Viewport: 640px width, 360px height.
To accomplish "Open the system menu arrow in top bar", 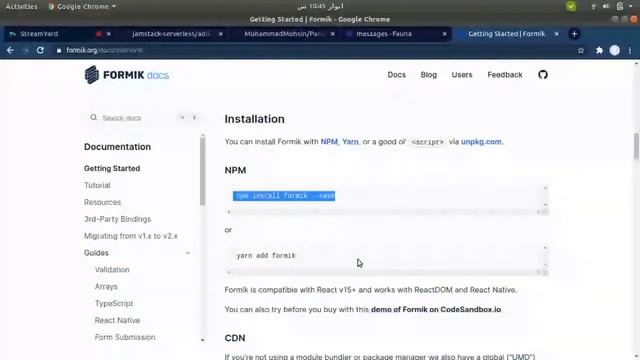I will click(x=631, y=6).
